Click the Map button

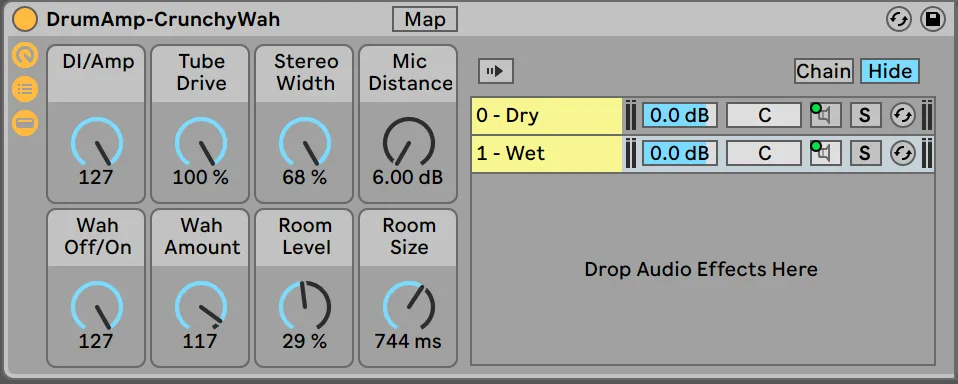pyautogui.click(x=425, y=20)
